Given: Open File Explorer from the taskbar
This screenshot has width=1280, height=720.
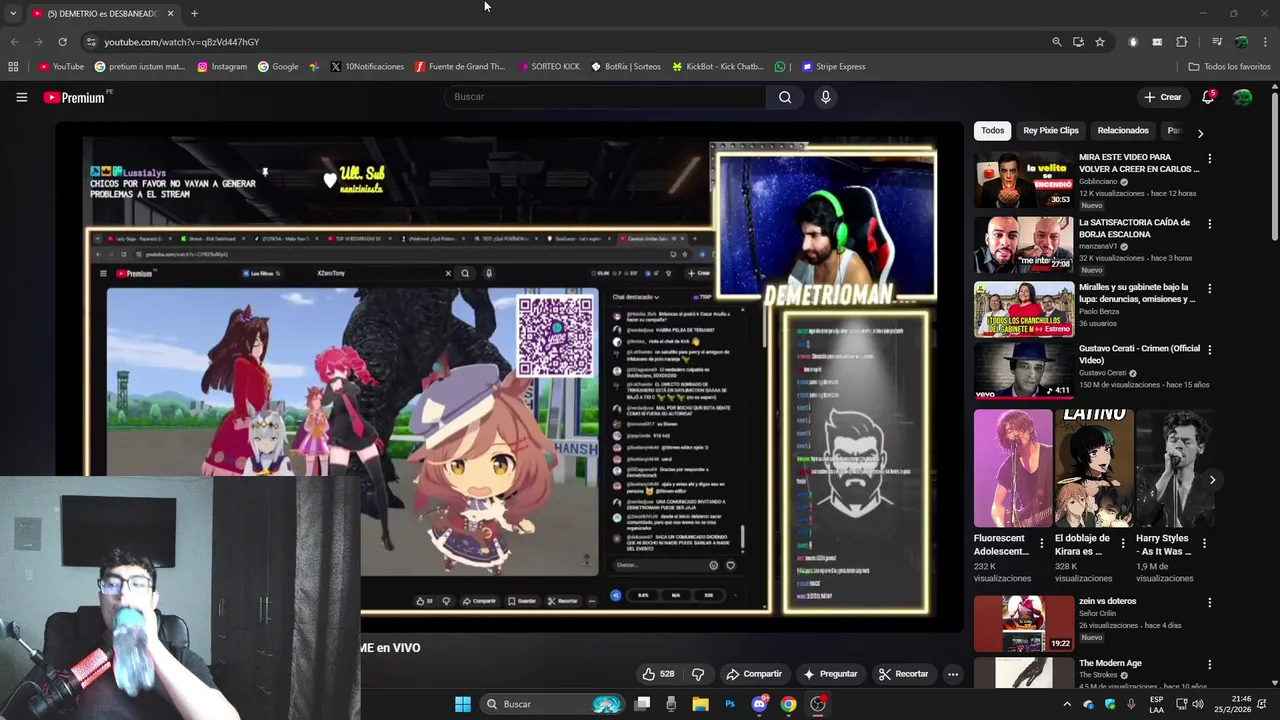Looking at the screenshot, I should 700,704.
